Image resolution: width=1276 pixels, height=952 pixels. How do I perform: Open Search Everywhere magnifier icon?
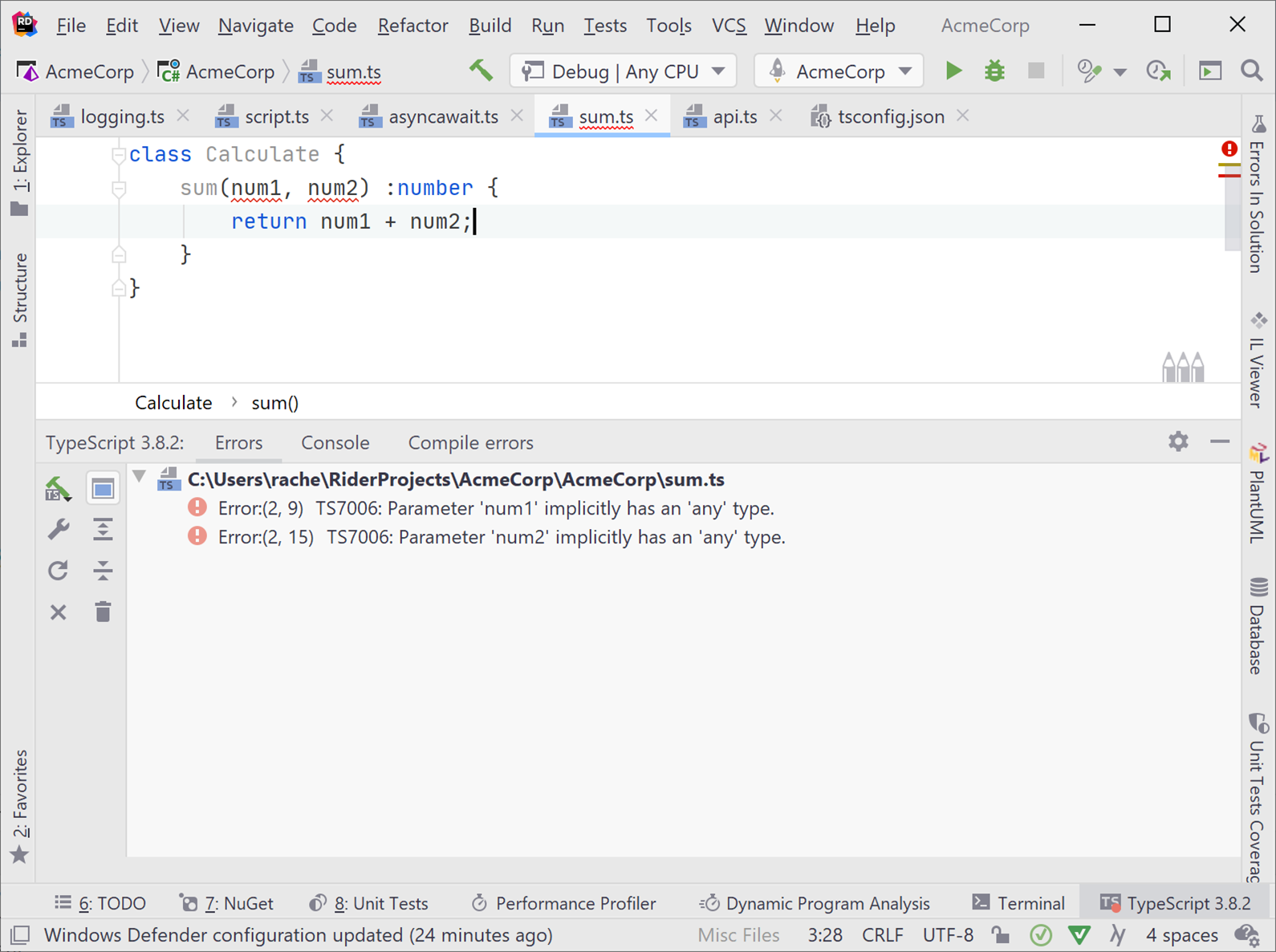[x=1251, y=71]
